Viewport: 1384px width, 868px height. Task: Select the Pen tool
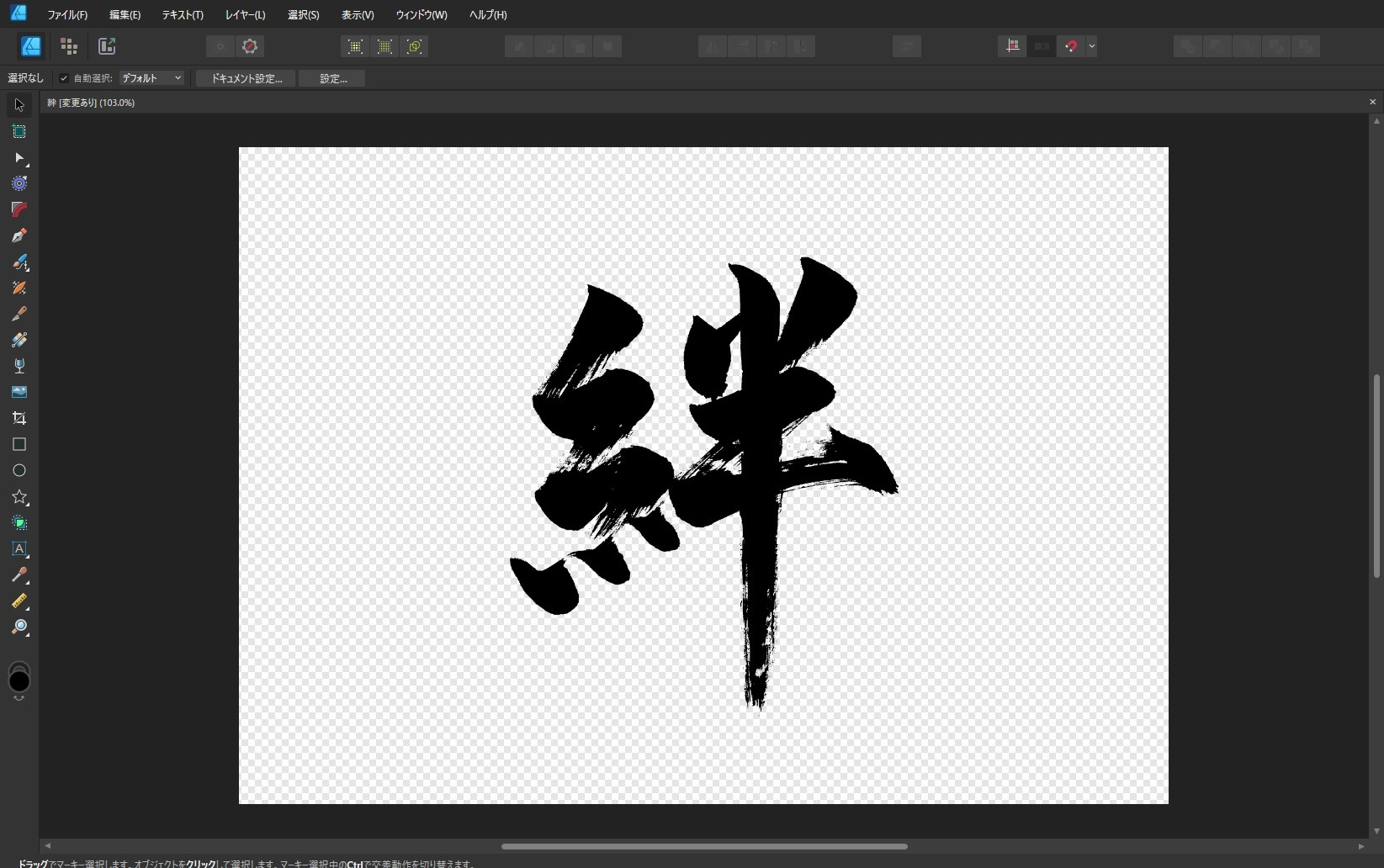[x=19, y=236]
